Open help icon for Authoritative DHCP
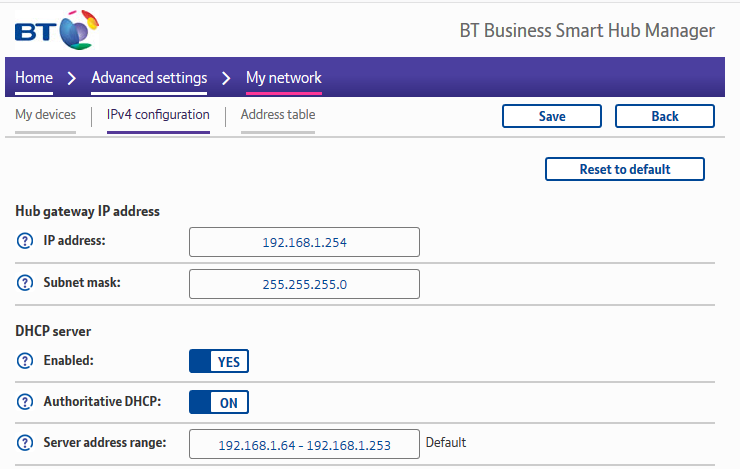This screenshot has width=740, height=469. (x=25, y=402)
